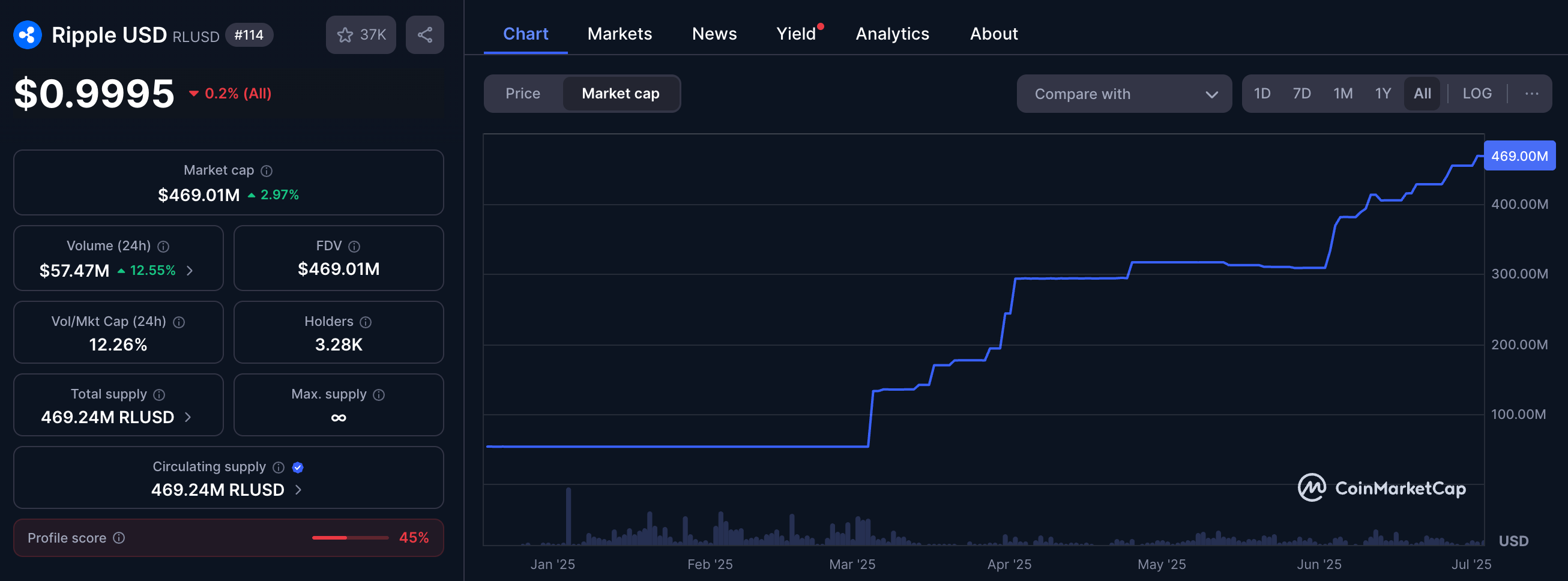The height and width of the screenshot is (581, 1568).
Task: Show Total supply info icon
Action: click(160, 395)
